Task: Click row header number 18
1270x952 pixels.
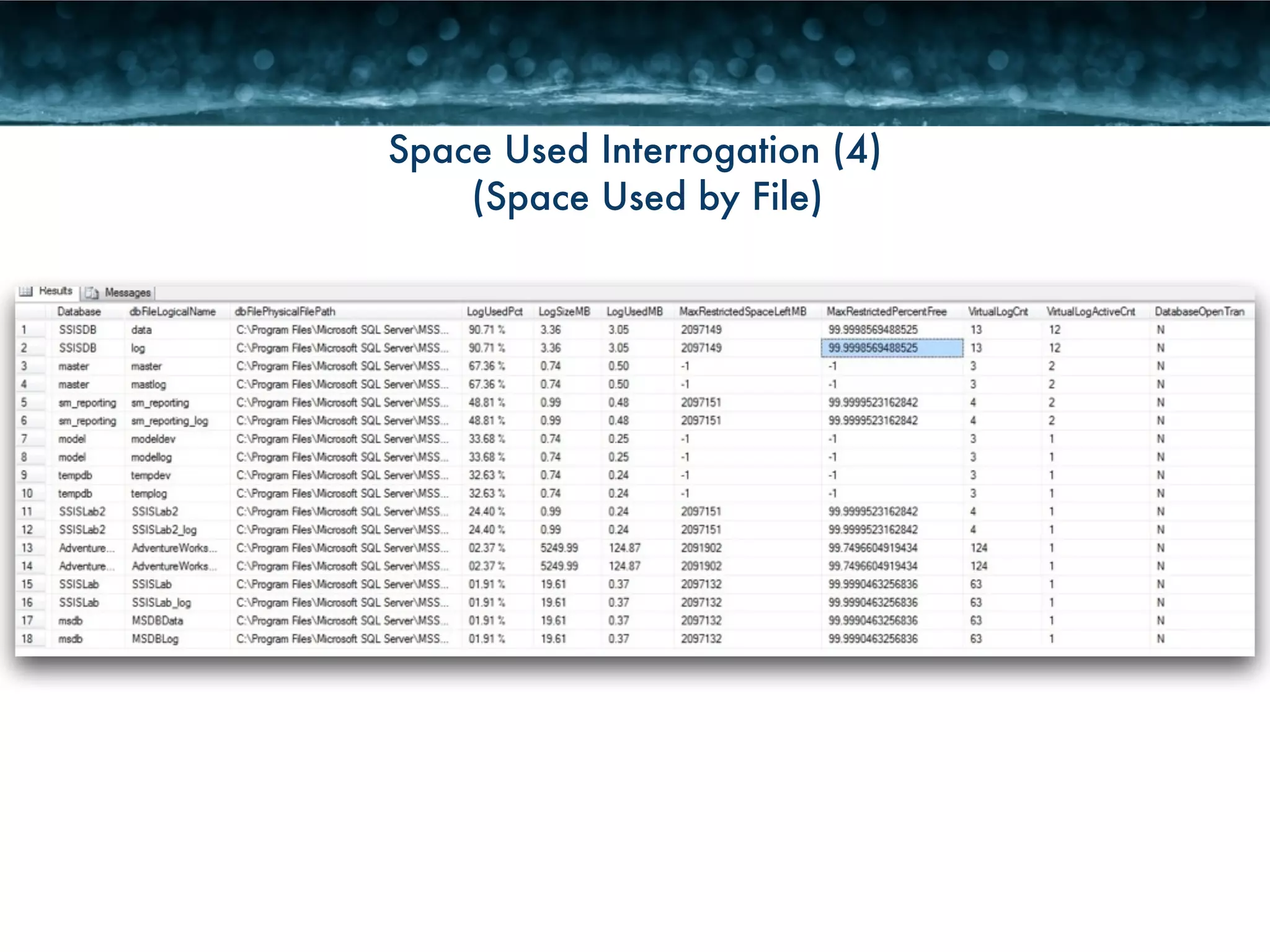Action: coord(27,639)
